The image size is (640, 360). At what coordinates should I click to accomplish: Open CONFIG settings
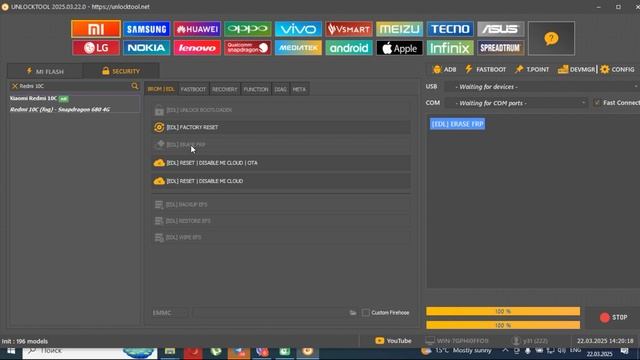click(618, 69)
